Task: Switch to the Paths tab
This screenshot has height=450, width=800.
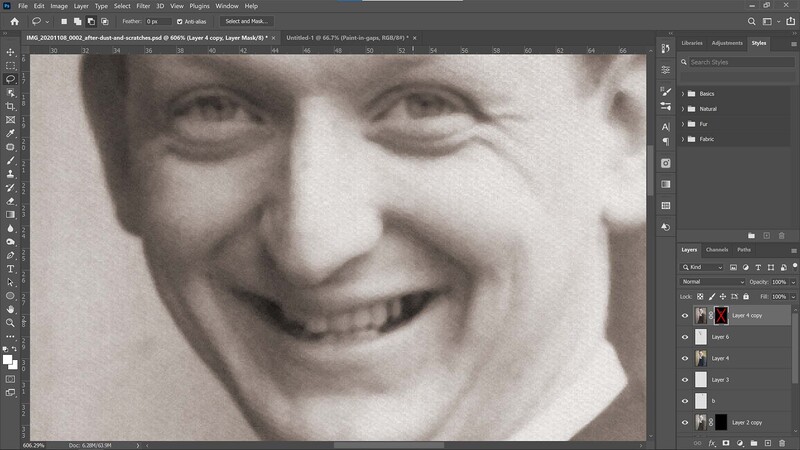Action: click(x=743, y=249)
